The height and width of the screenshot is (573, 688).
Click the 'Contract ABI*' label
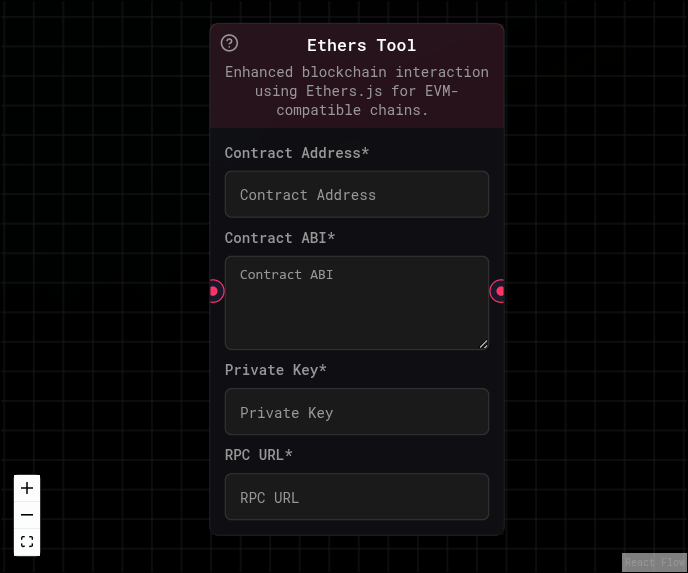(280, 238)
